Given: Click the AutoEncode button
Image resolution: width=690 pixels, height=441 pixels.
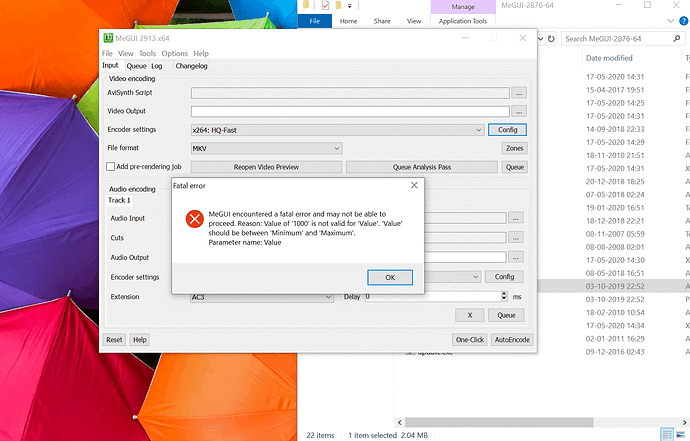Looking at the screenshot, I should pyautogui.click(x=511, y=340).
